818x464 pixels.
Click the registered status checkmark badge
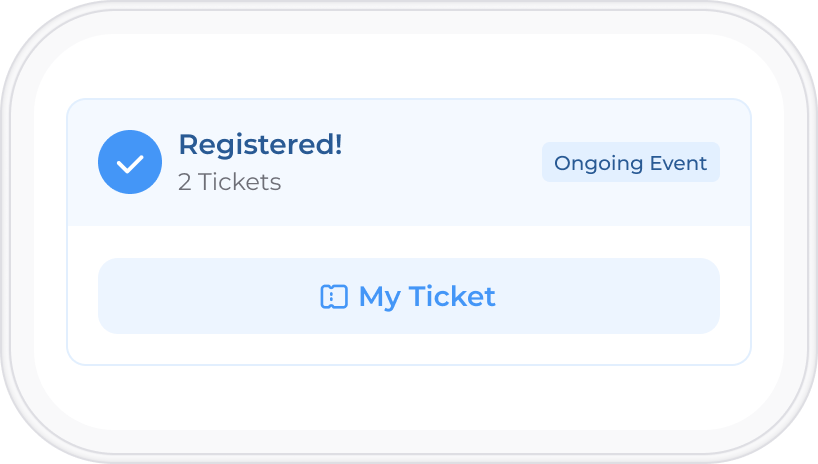point(130,162)
